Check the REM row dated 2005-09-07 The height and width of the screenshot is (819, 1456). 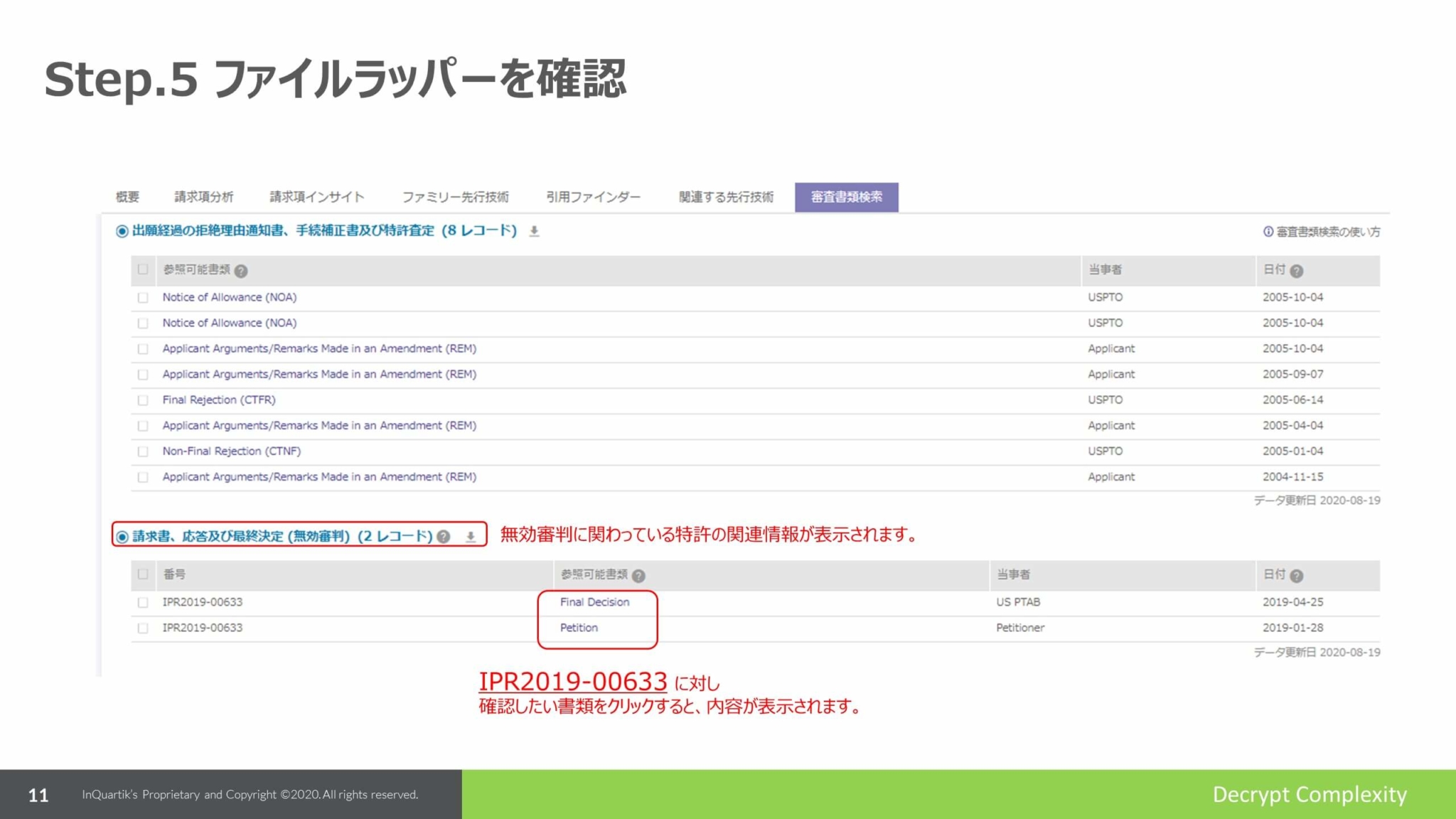pyautogui.click(x=143, y=375)
